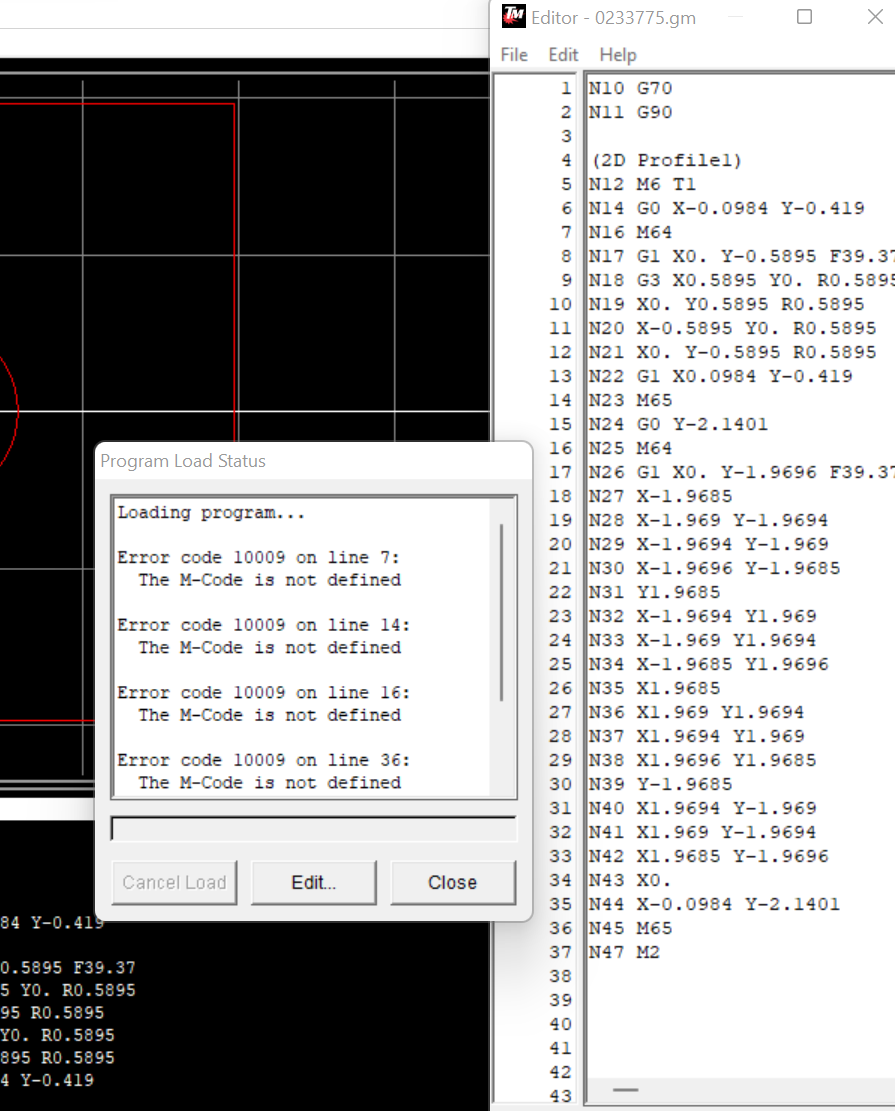Image resolution: width=895 pixels, height=1111 pixels.
Task: Click the TM application icon in Editor title bar
Action: pyautogui.click(x=514, y=16)
